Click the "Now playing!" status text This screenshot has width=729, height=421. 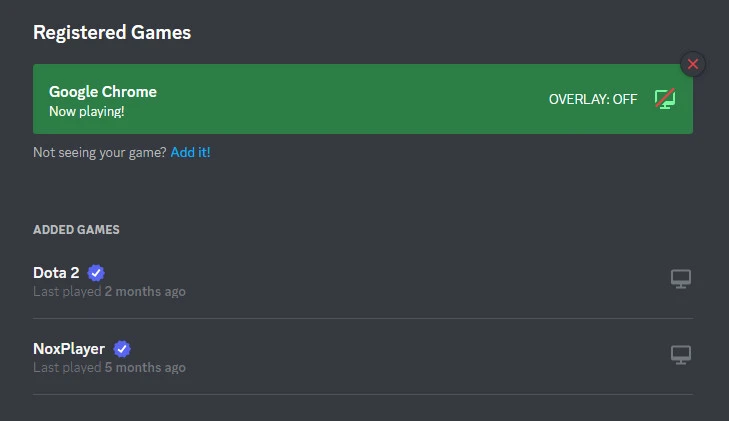[86, 110]
